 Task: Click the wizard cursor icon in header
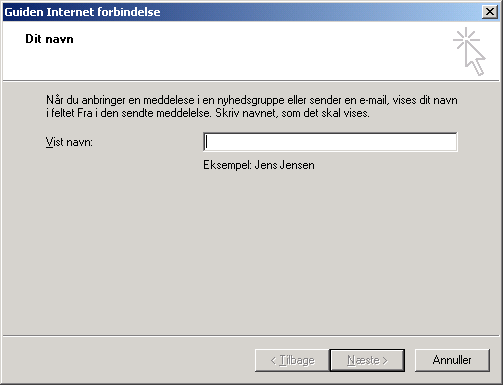469,51
